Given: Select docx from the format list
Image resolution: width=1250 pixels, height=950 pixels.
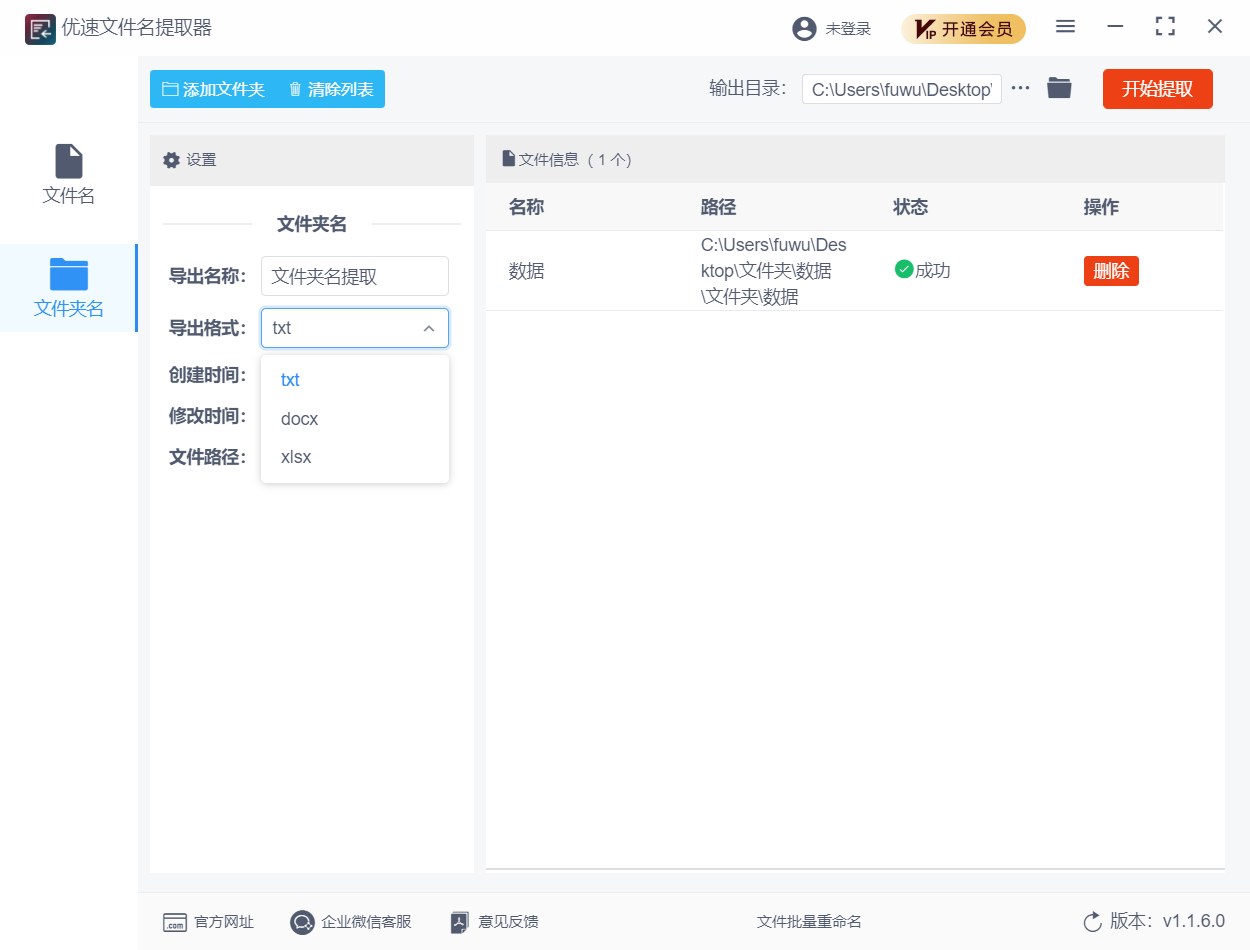Looking at the screenshot, I should click(355, 419).
